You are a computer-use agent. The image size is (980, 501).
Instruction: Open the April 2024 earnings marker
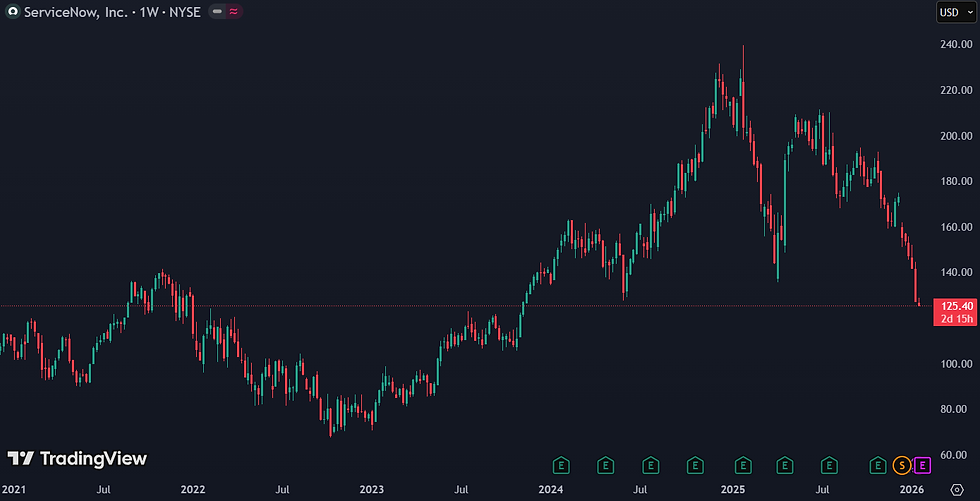pos(605,465)
